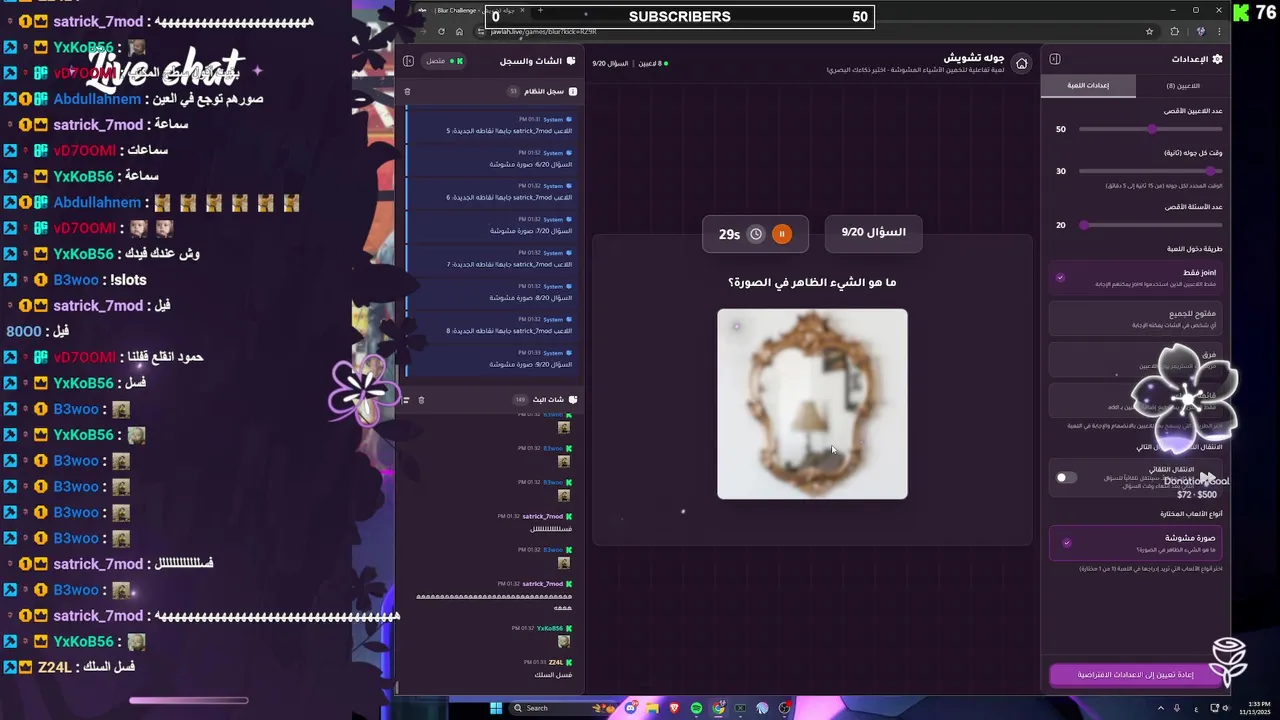Collapse the chat and log panel icon
Viewport: 1280px width, 720px height.
coord(408,61)
